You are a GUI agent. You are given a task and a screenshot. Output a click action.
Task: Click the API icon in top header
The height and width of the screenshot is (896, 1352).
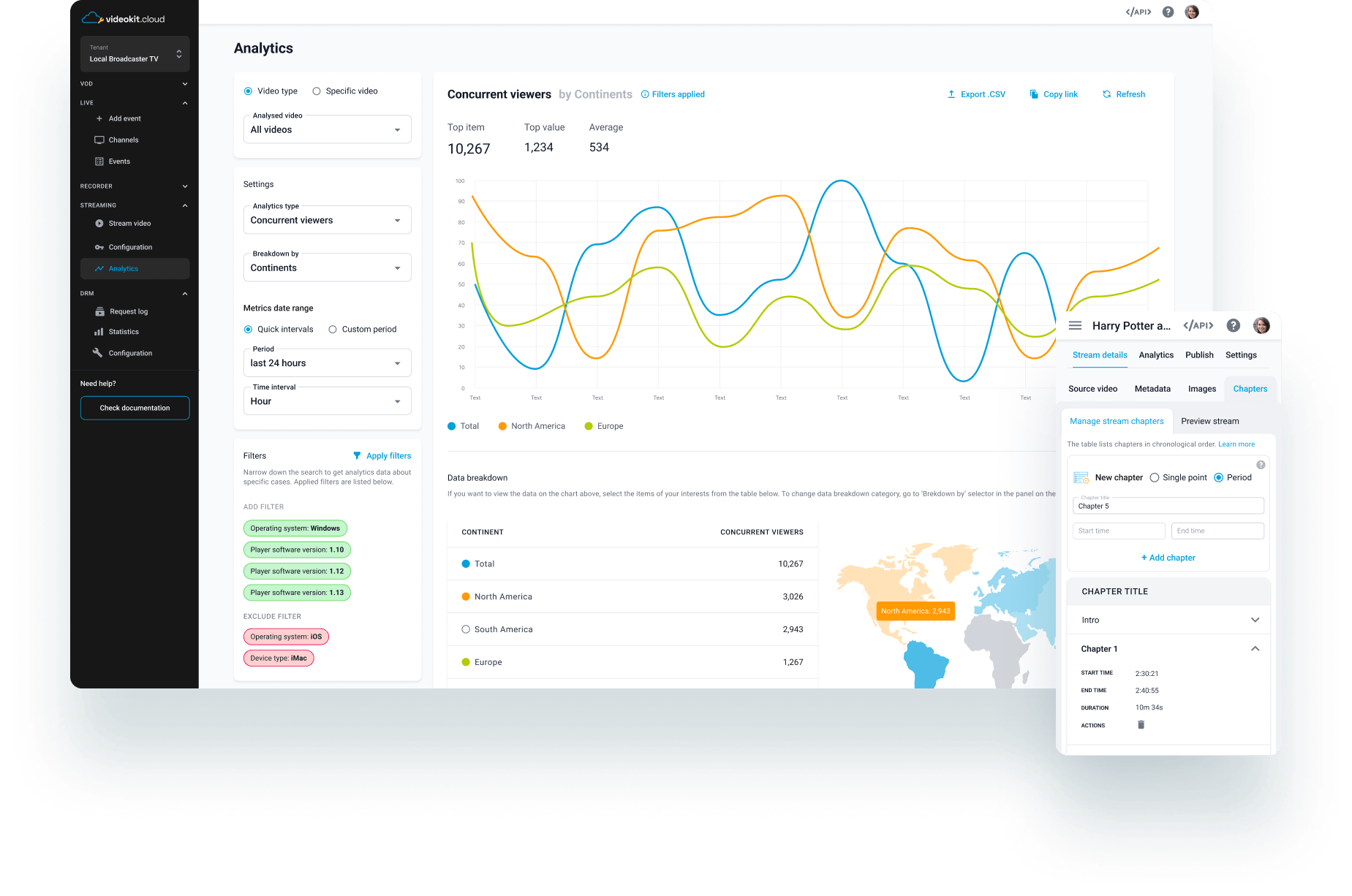[1138, 12]
